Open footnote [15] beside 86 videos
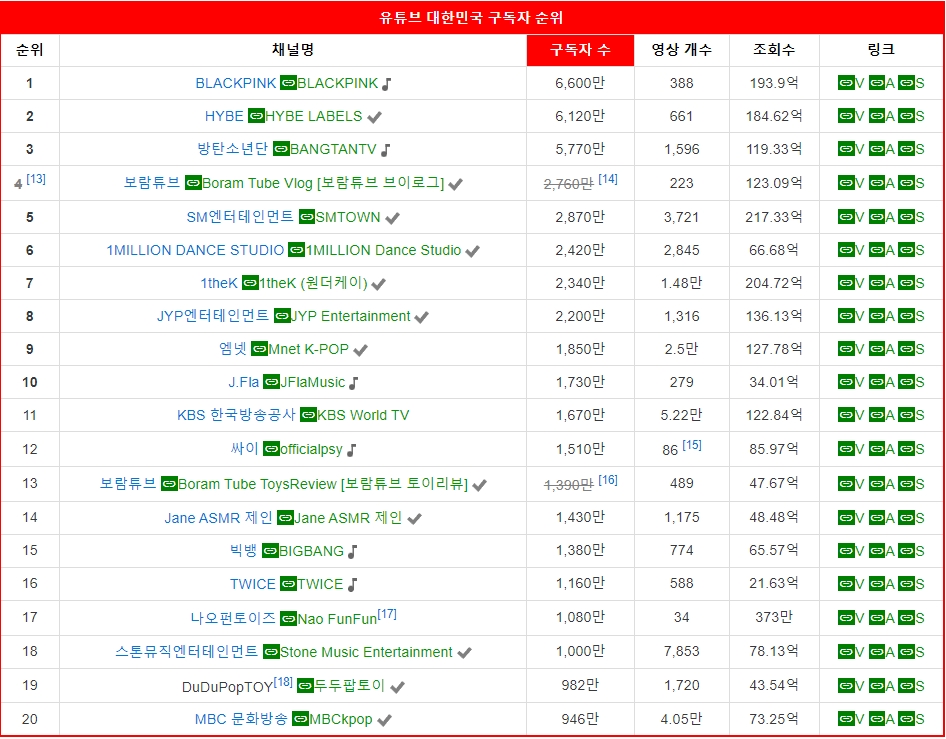The height and width of the screenshot is (739, 946). tap(692, 445)
